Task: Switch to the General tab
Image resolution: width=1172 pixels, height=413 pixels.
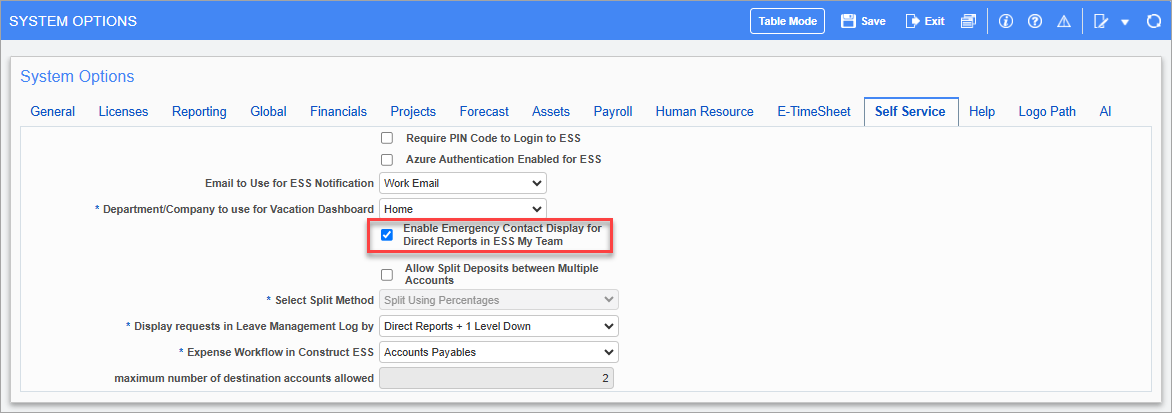Action: coord(52,111)
